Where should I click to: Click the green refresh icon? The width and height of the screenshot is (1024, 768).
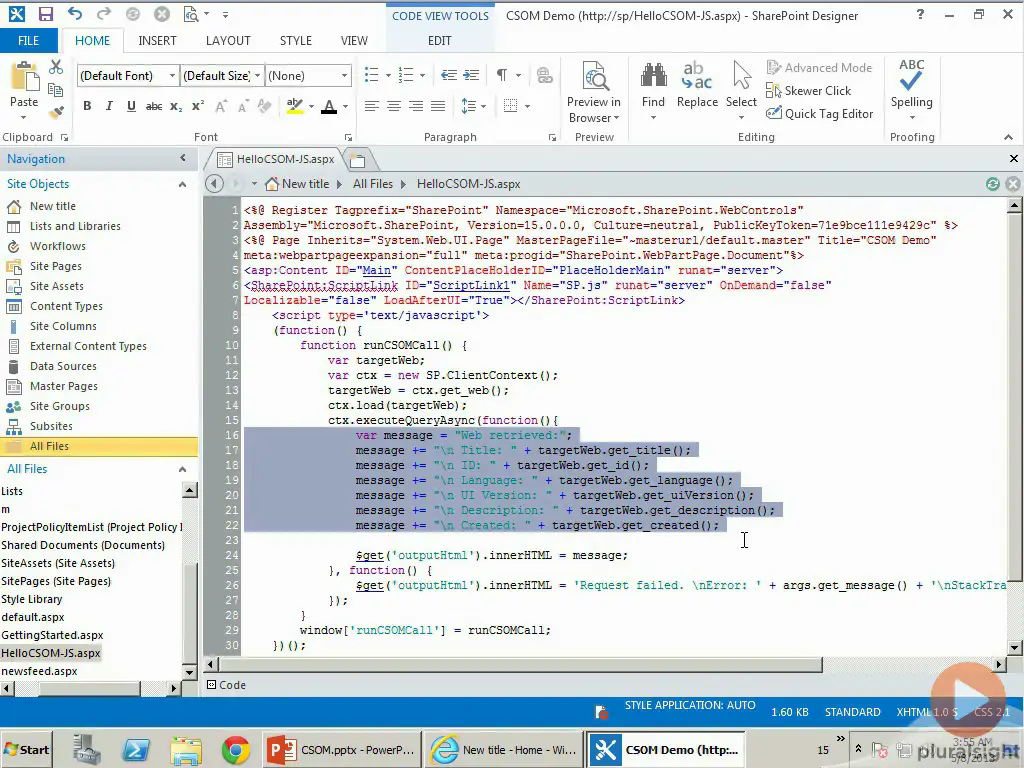point(993,184)
